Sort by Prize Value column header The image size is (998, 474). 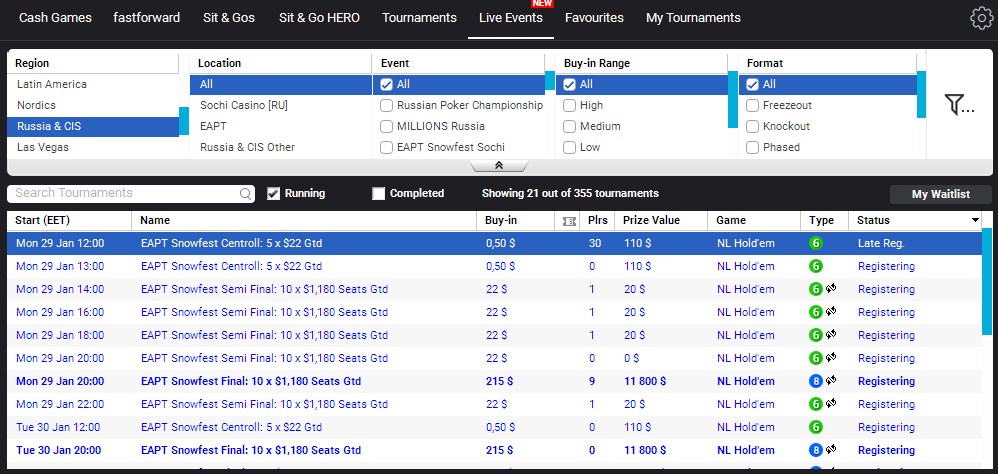click(x=661, y=220)
